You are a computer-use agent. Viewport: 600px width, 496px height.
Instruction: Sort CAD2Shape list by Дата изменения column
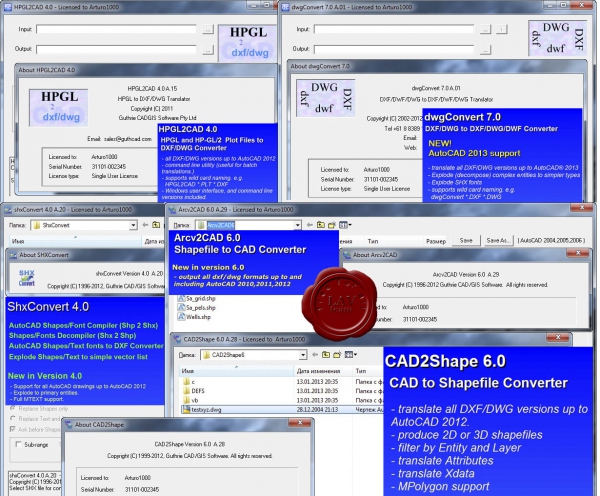323,371
